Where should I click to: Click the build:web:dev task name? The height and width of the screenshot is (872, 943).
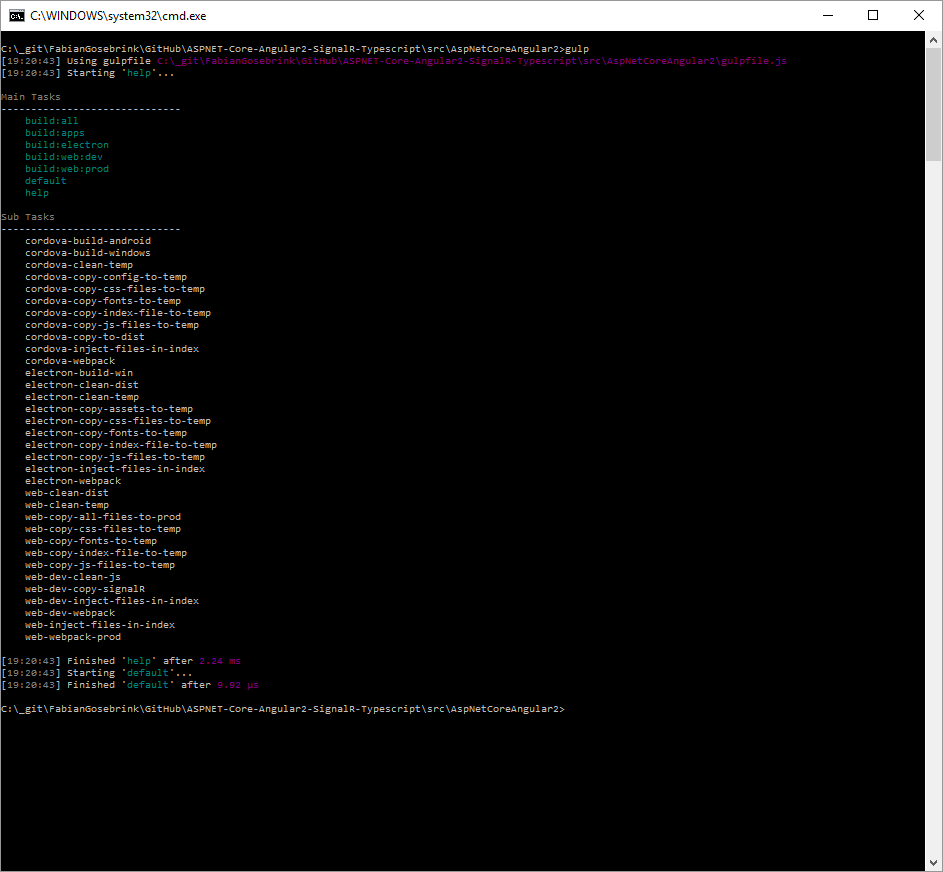point(64,157)
